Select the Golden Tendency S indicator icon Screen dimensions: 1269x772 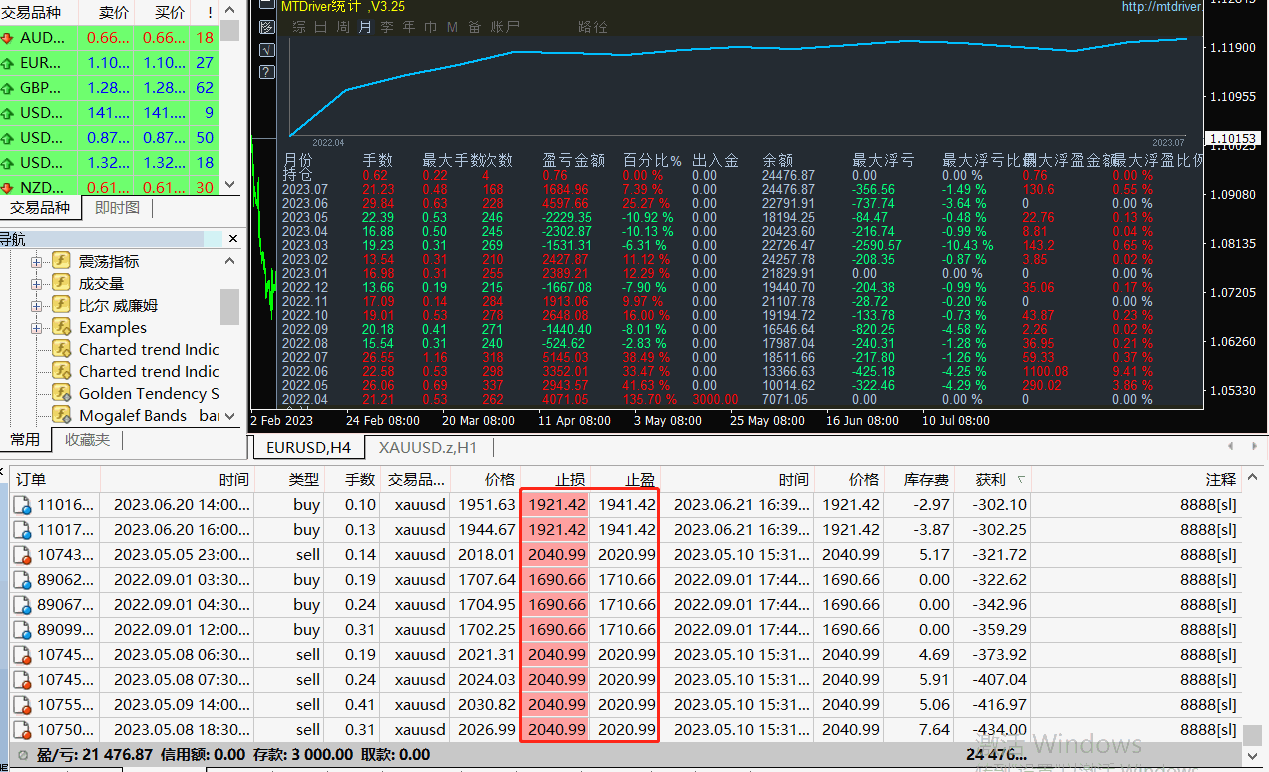60,393
